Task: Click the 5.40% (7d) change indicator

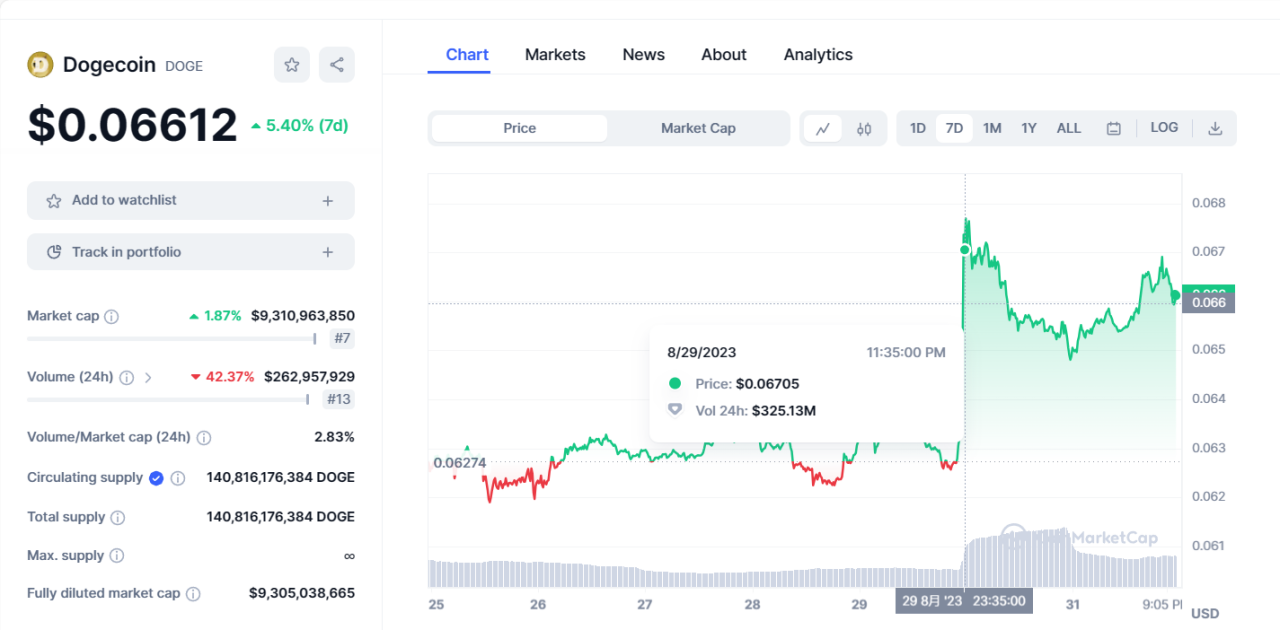Action: (299, 126)
